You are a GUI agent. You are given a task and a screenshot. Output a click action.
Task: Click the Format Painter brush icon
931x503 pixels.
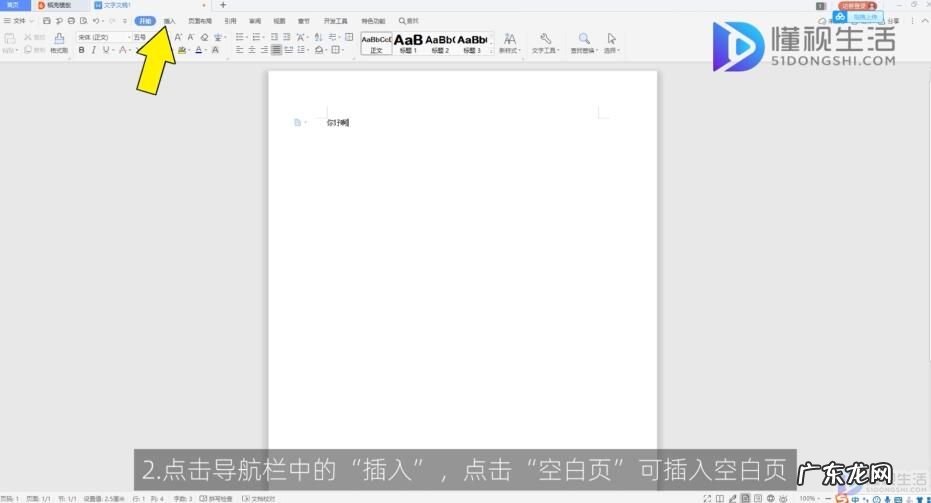[59, 39]
